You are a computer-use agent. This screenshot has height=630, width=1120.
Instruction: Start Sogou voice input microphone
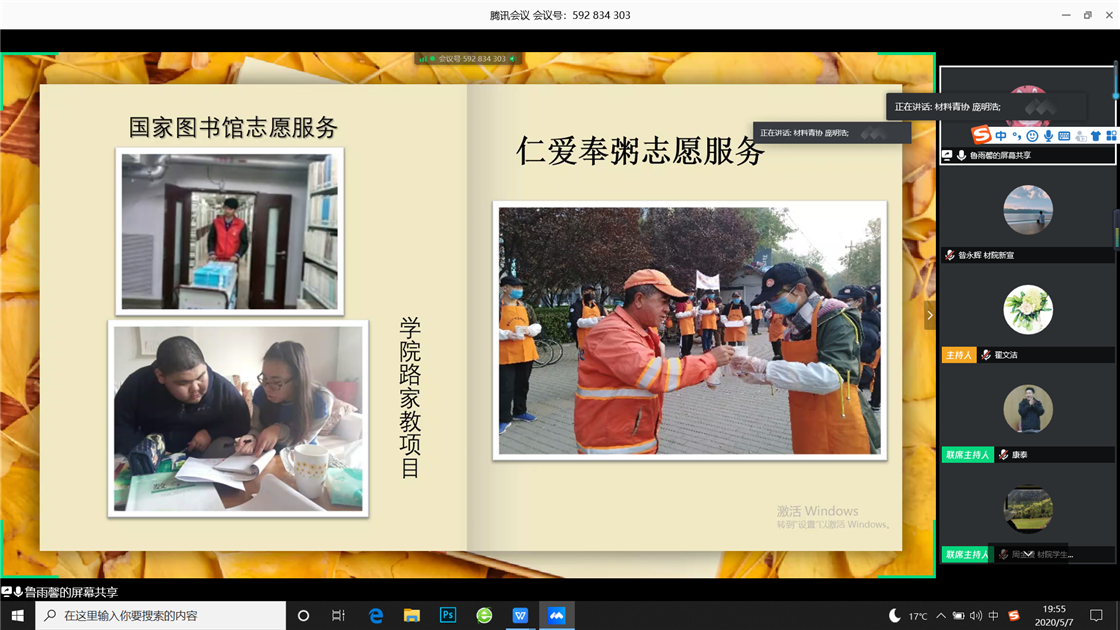1048,136
